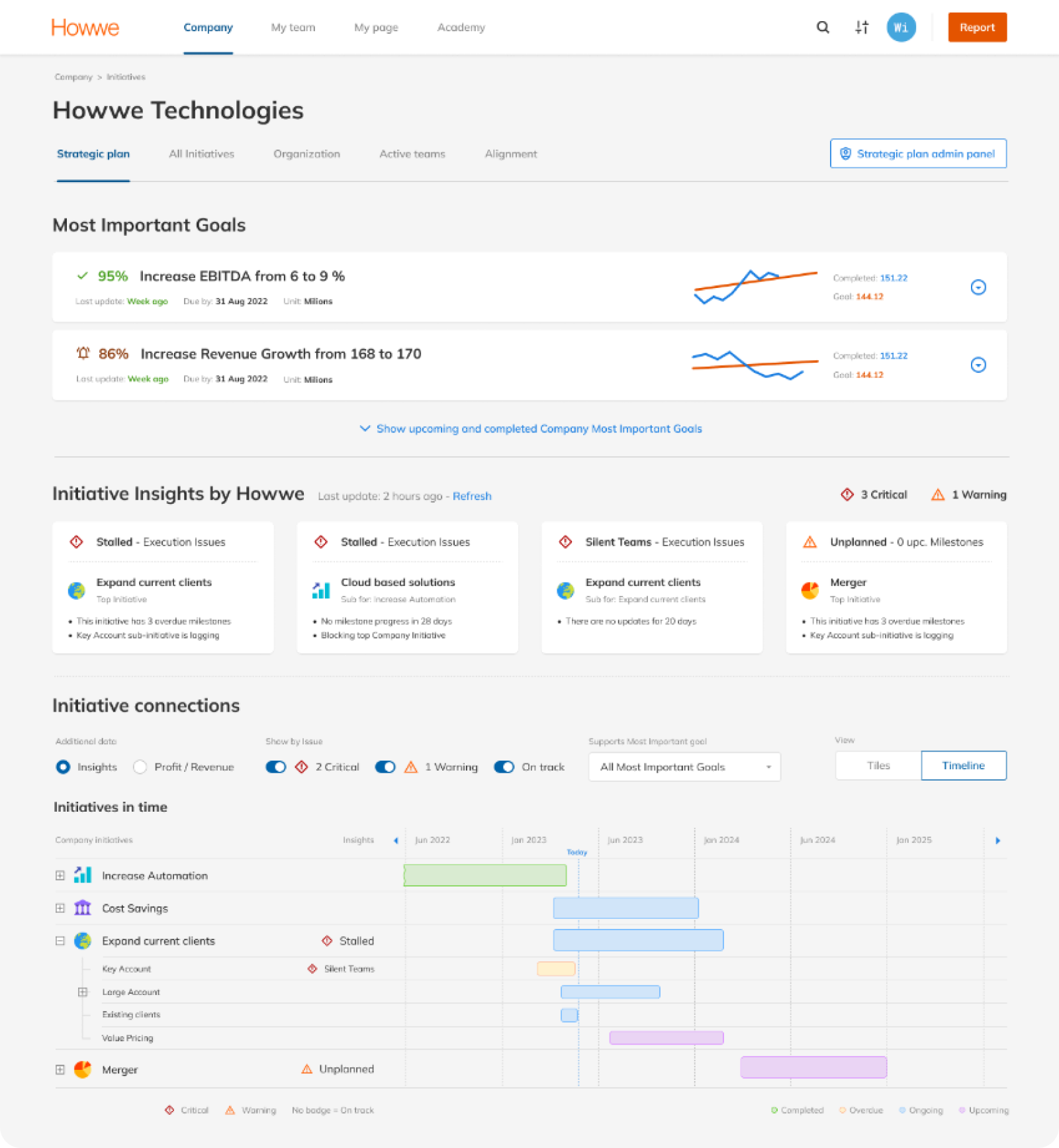Expand the Increase Automation row
Image resolution: width=1059 pixels, height=1148 pixels.
click(x=60, y=875)
